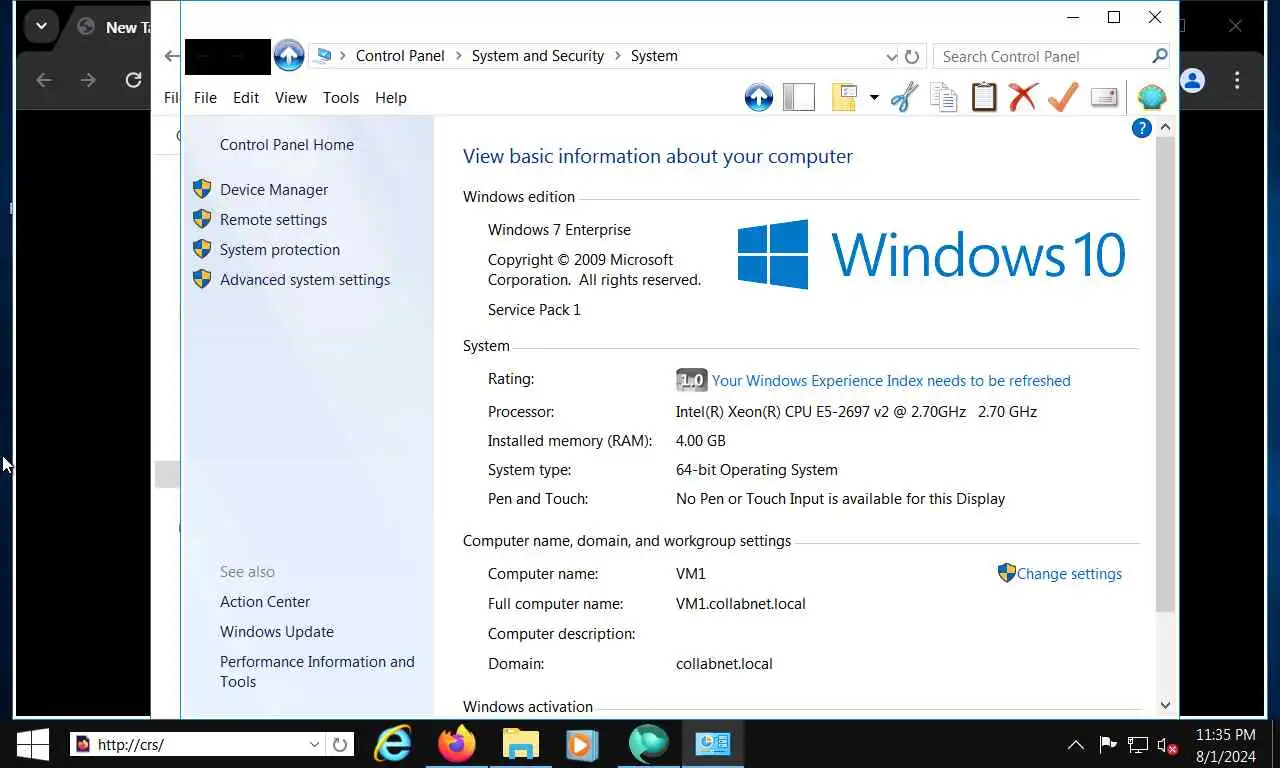Screen dimensions: 1280x768
Task: Expand the taskbar address dropdown arrow
Action: click(x=314, y=744)
